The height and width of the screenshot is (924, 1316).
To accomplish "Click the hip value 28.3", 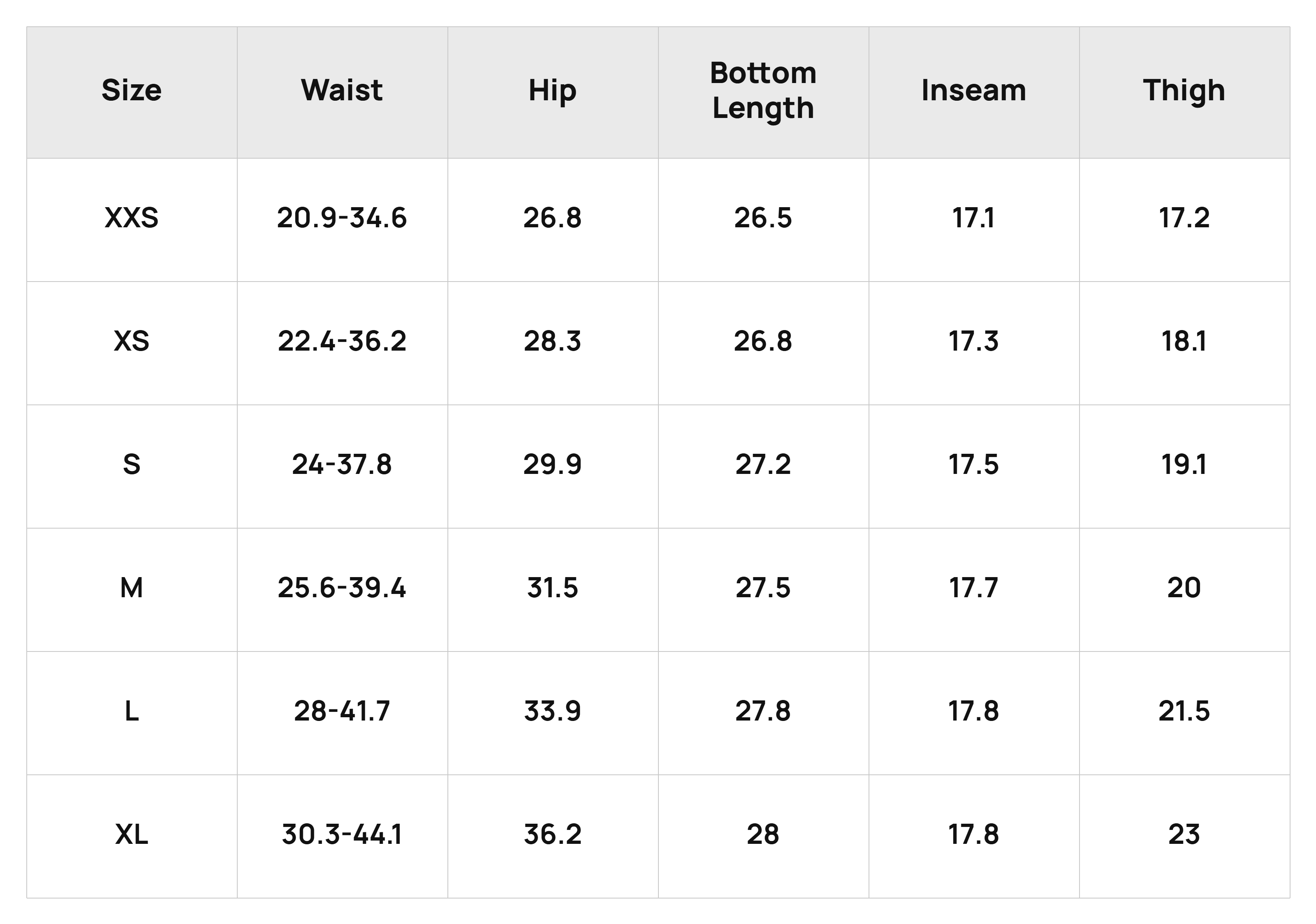I will coord(552,342).
